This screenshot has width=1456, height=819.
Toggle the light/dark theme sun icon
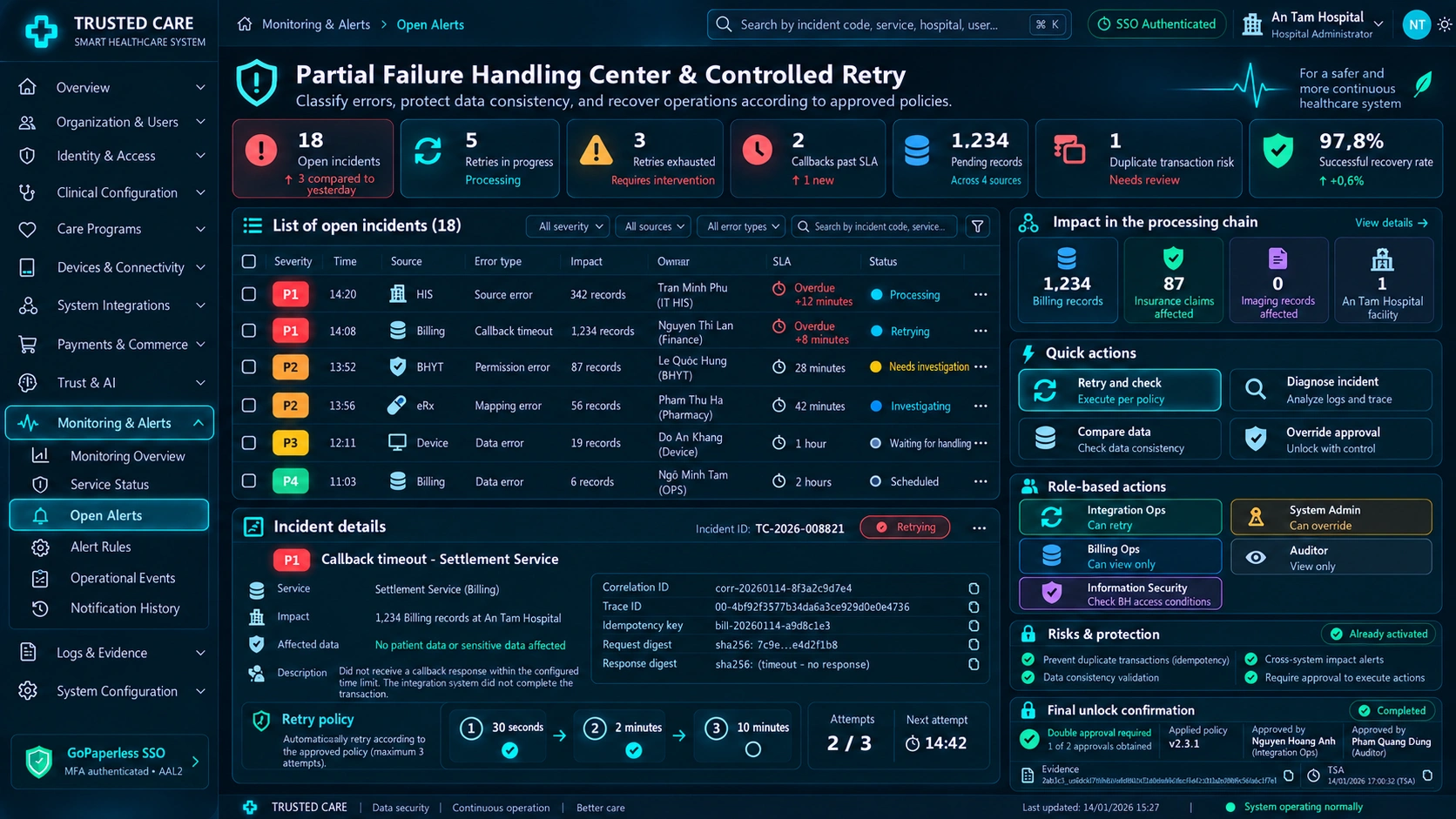point(1445,24)
